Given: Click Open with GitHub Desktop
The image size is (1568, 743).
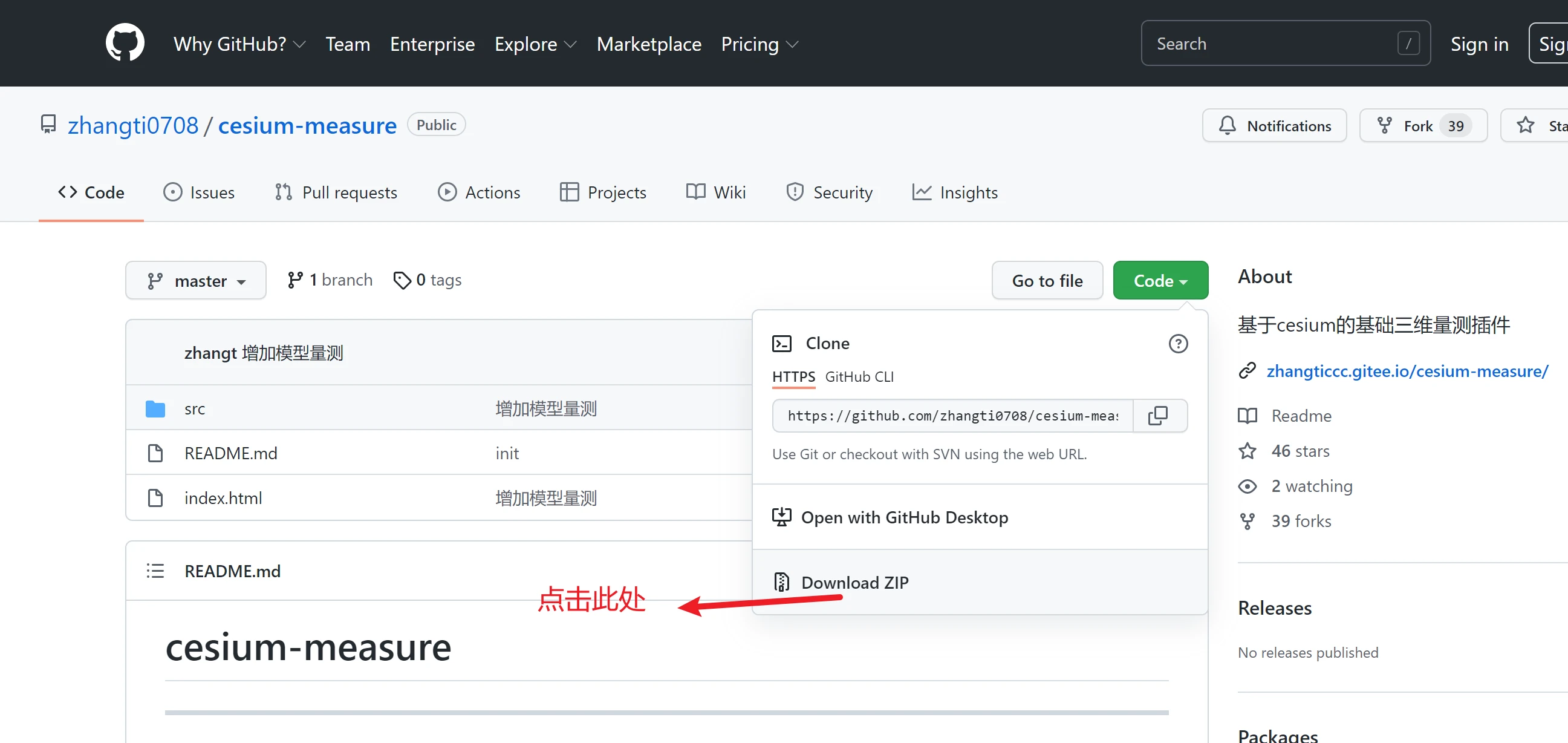Looking at the screenshot, I should 980,517.
